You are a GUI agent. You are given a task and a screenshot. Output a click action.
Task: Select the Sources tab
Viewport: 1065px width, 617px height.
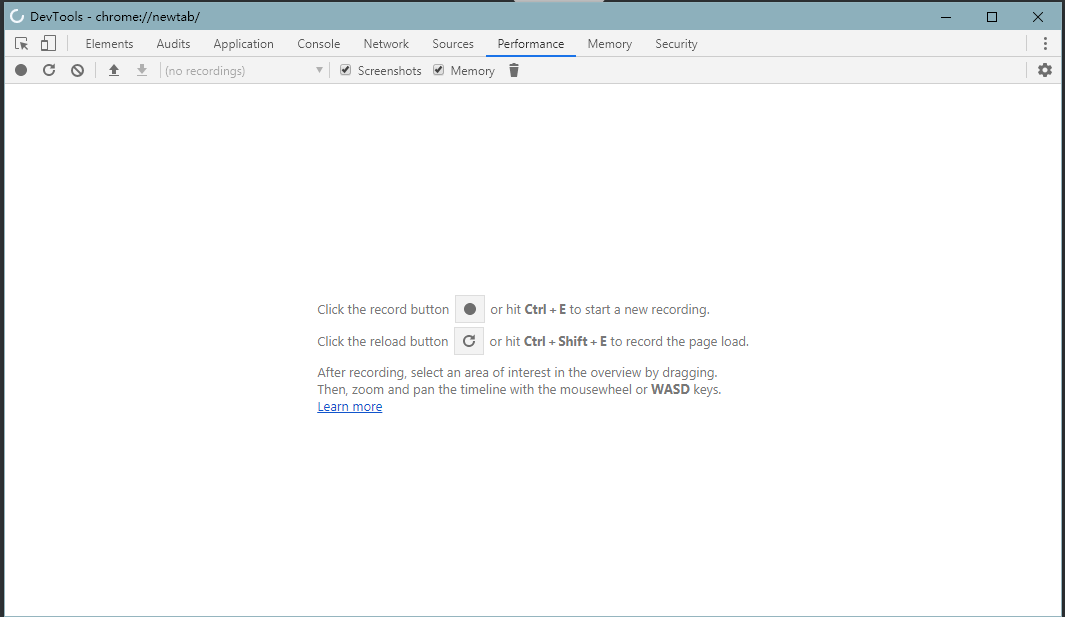tap(453, 44)
